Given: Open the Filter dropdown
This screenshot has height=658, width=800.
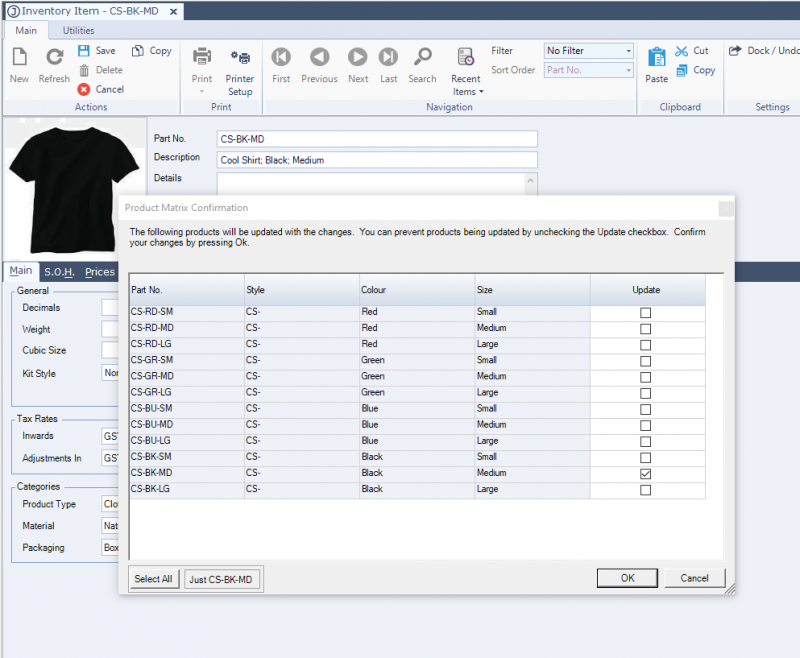Looking at the screenshot, I should pyautogui.click(x=626, y=50).
